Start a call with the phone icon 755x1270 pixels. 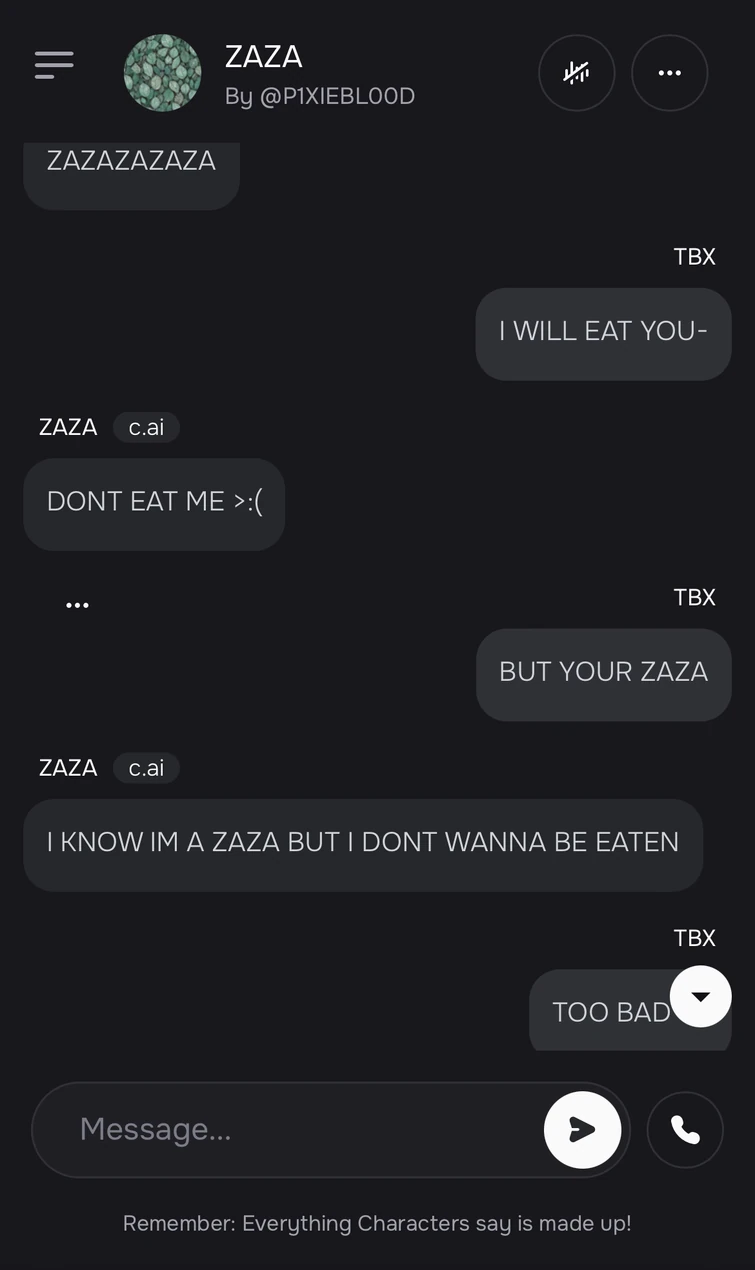pyautogui.click(x=685, y=1130)
